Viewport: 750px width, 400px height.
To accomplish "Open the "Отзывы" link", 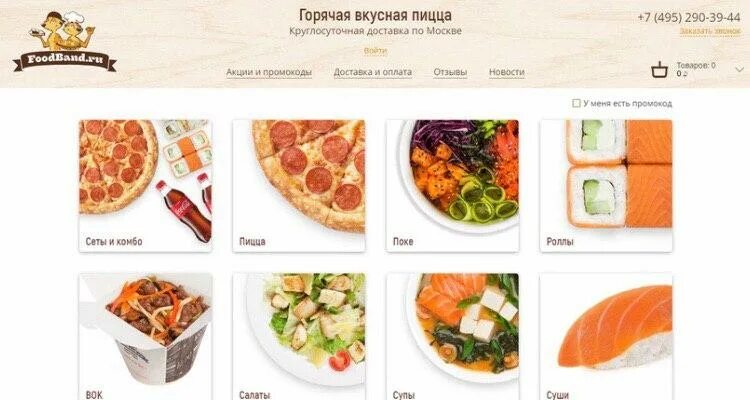I will coord(450,72).
